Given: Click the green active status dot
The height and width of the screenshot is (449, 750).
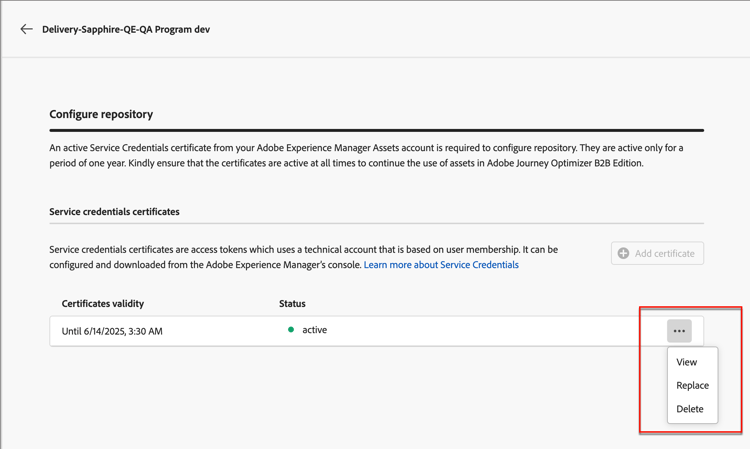Looking at the screenshot, I should (291, 330).
